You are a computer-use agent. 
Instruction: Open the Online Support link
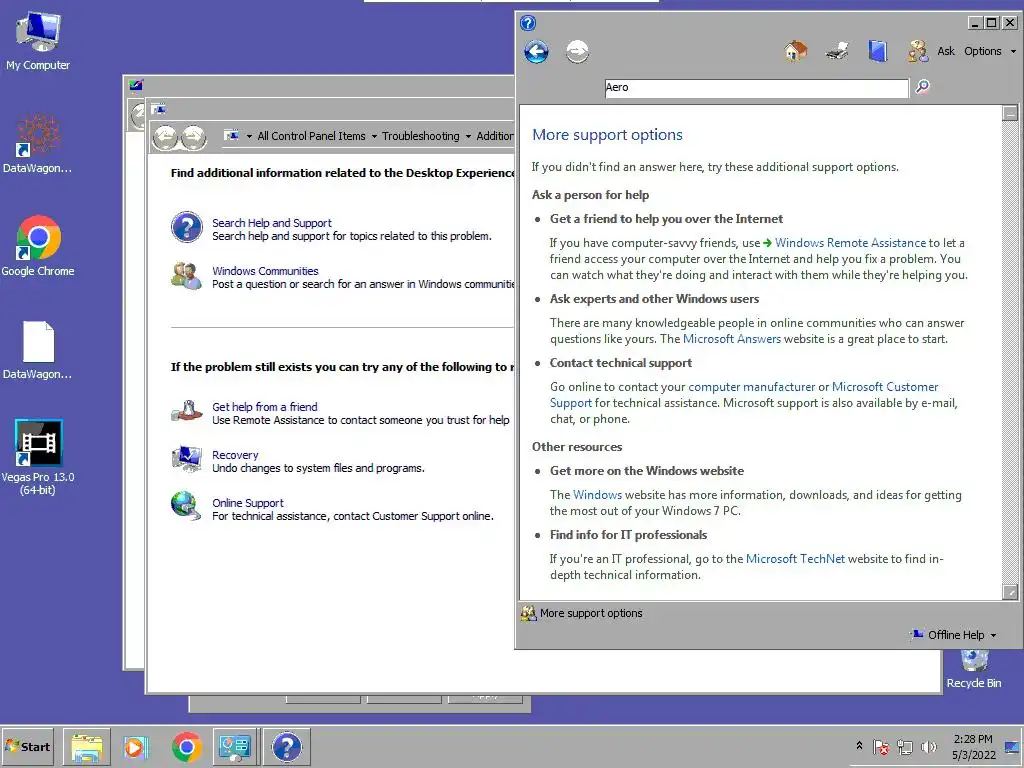pyautogui.click(x=248, y=503)
